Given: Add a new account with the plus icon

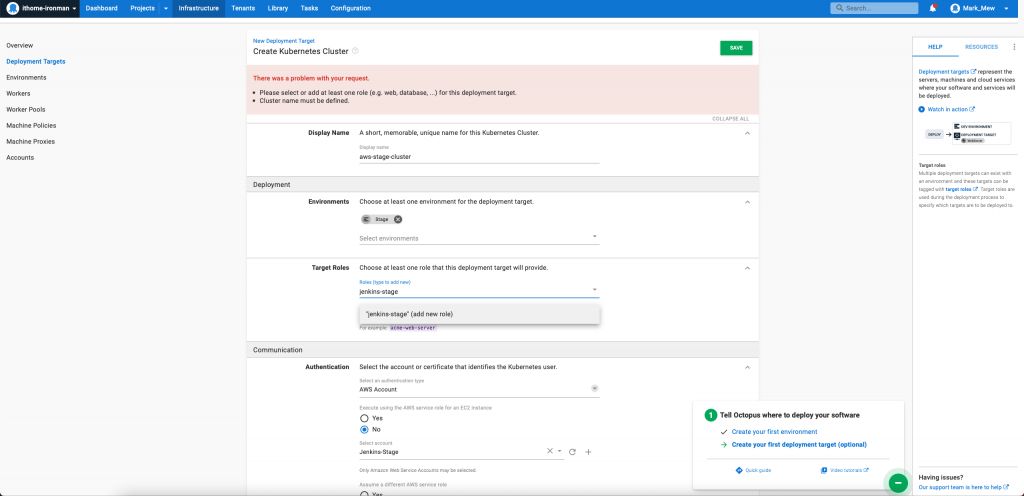Looking at the screenshot, I should (588, 452).
